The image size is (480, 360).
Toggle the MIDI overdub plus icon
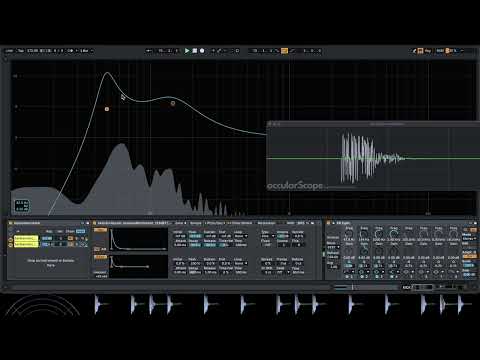[x=213, y=51]
